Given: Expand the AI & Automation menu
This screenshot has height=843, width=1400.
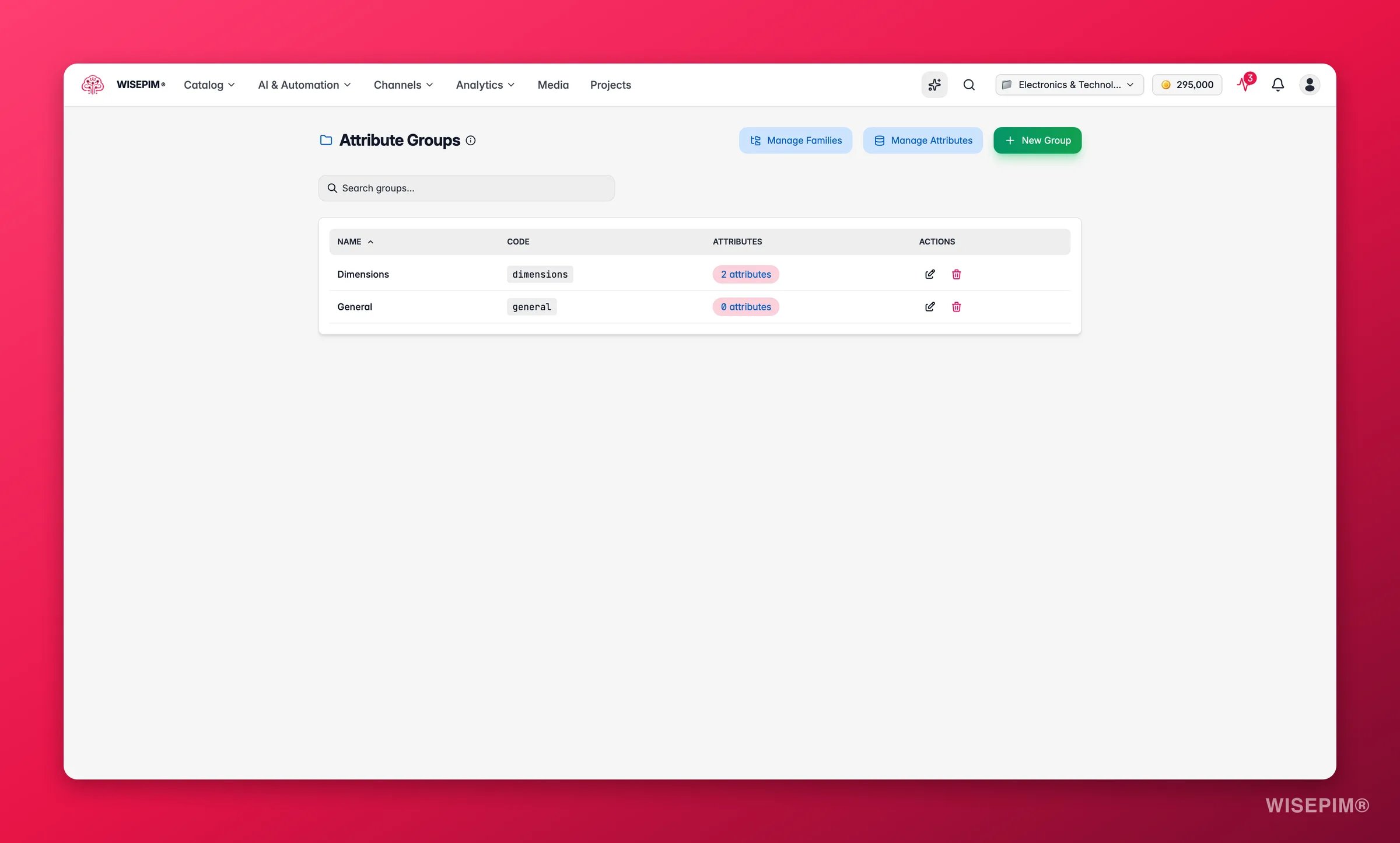Looking at the screenshot, I should tap(304, 85).
